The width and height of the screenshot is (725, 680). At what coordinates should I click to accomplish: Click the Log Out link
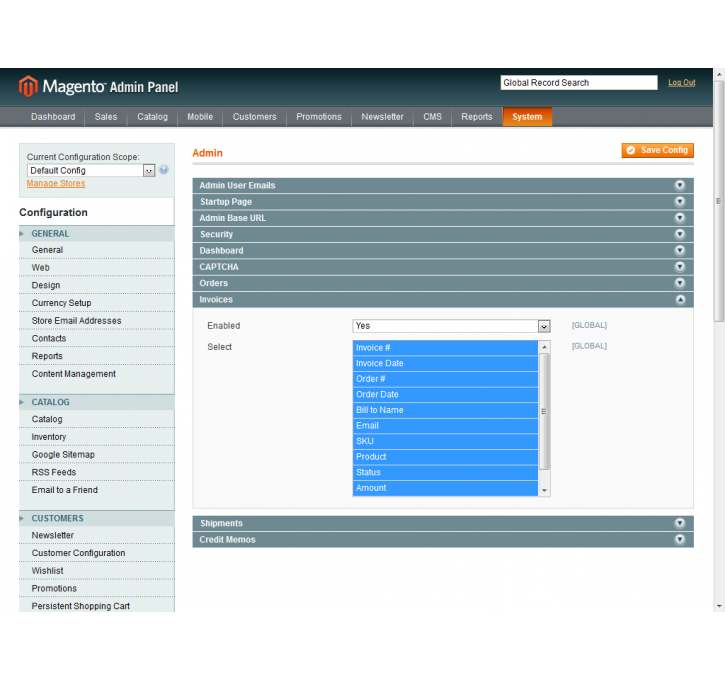point(682,82)
